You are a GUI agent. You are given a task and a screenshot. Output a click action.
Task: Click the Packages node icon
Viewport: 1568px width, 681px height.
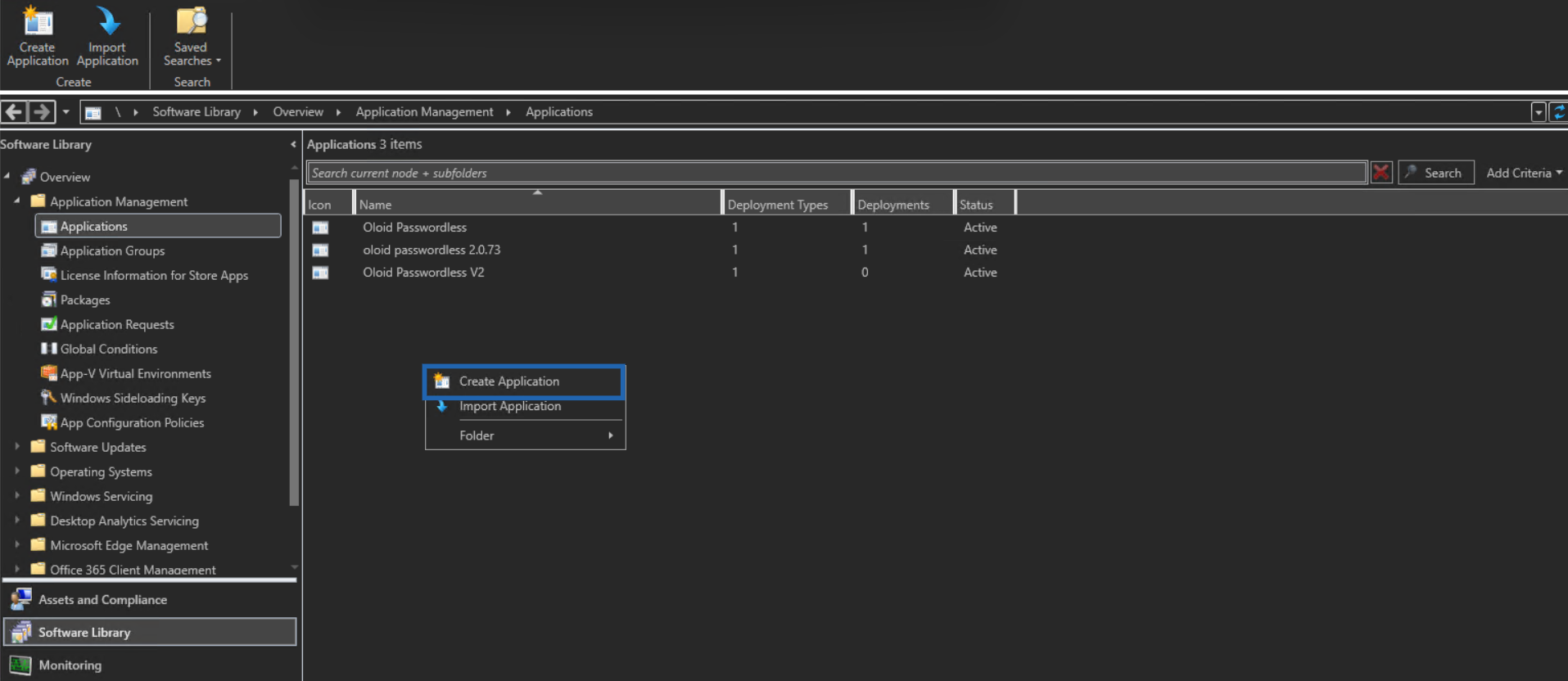(49, 300)
